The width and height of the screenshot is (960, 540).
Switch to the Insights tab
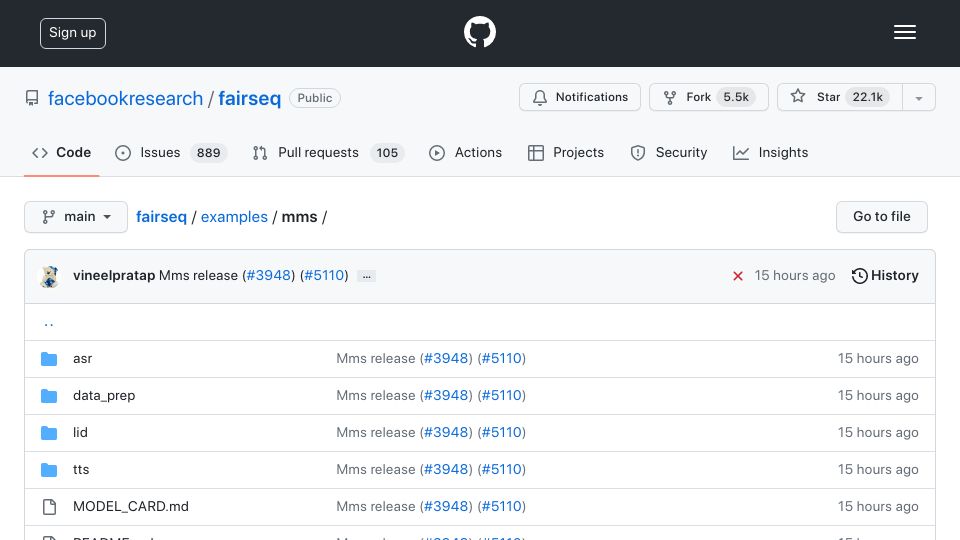[770, 152]
